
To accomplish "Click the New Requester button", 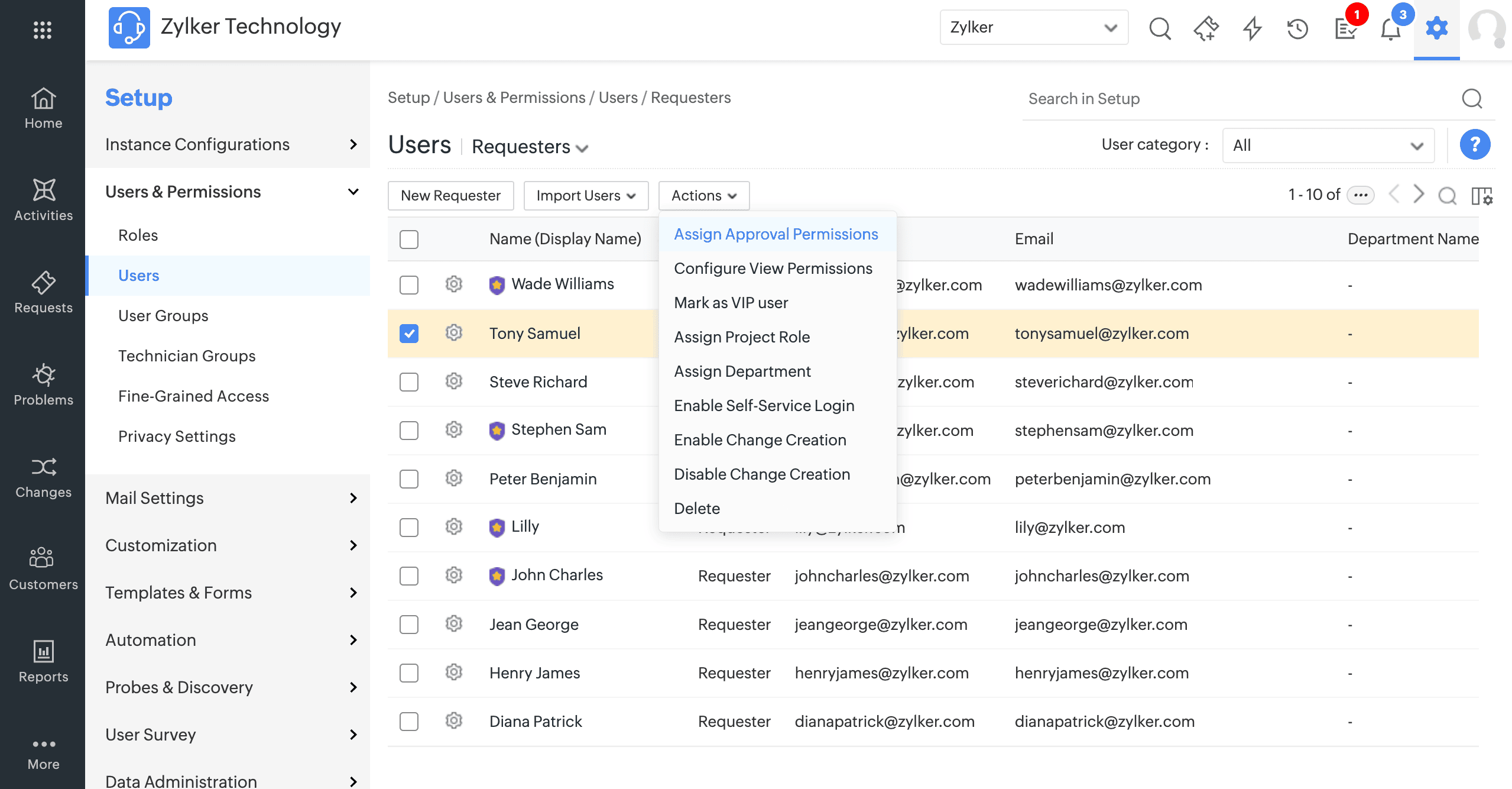I will [x=450, y=196].
